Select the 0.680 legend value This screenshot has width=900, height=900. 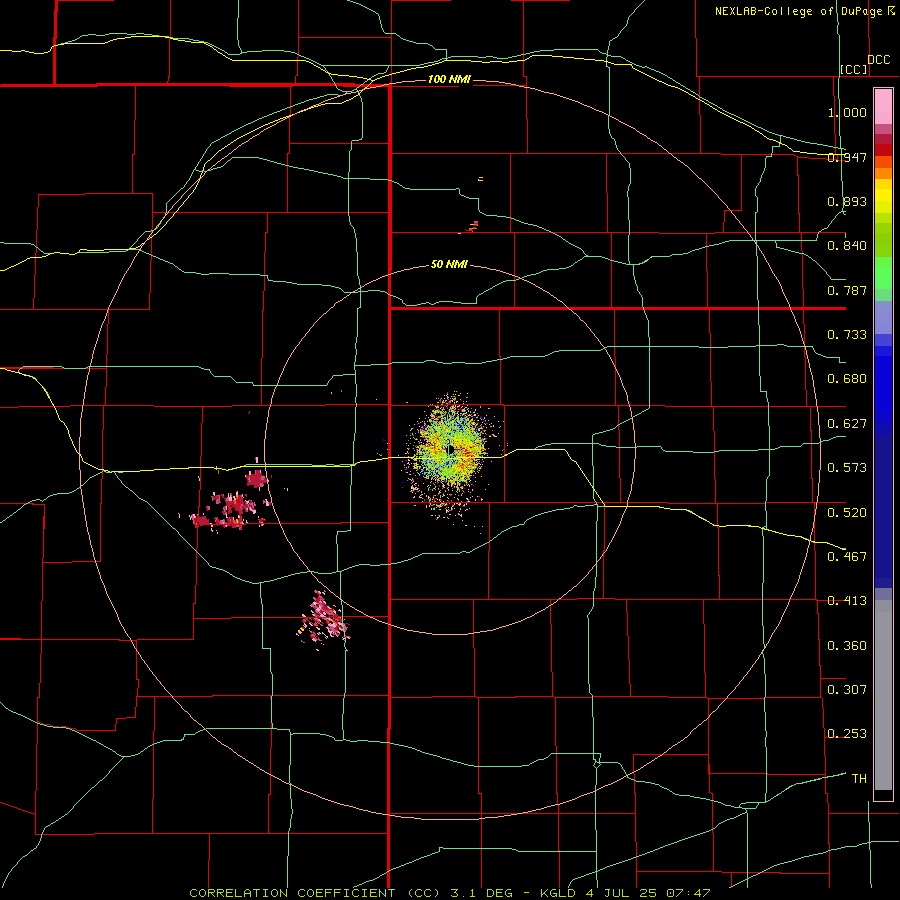click(847, 379)
